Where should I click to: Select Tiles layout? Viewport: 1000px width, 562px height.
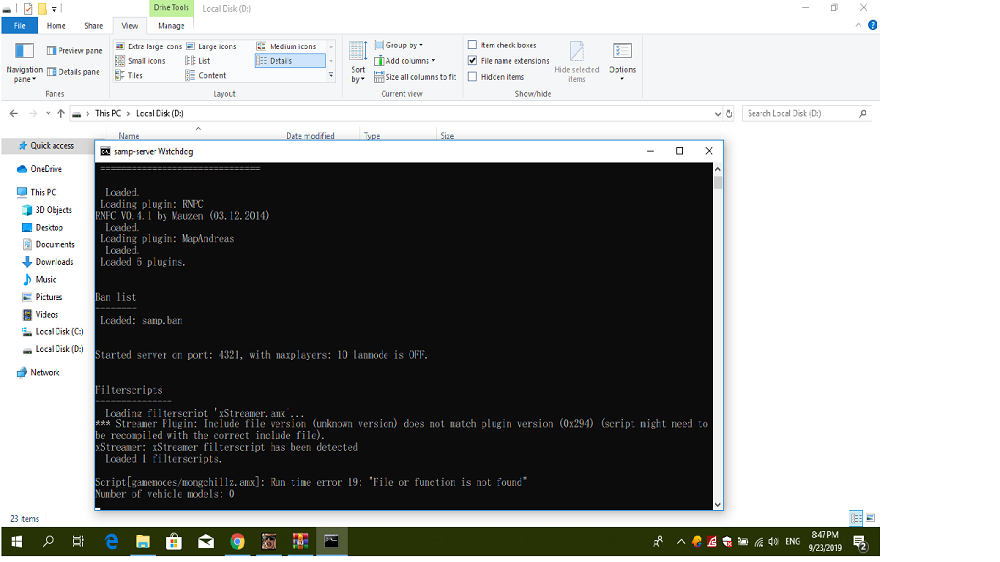click(x=129, y=75)
